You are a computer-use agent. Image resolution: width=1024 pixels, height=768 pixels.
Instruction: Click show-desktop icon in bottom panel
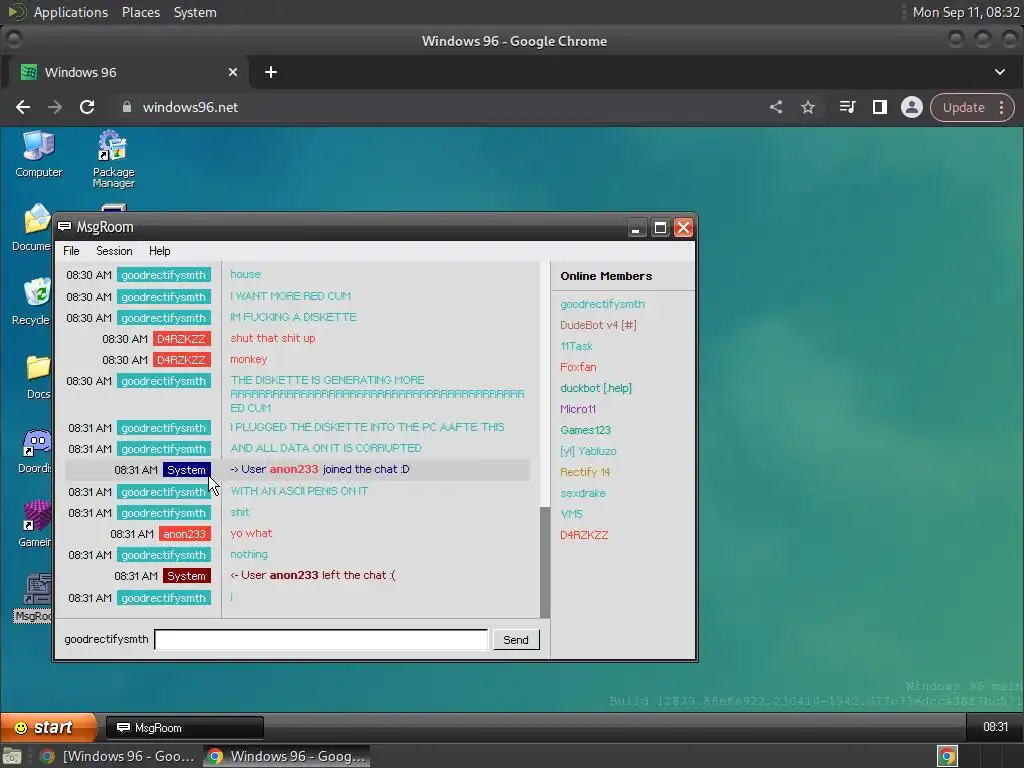tap(12, 756)
